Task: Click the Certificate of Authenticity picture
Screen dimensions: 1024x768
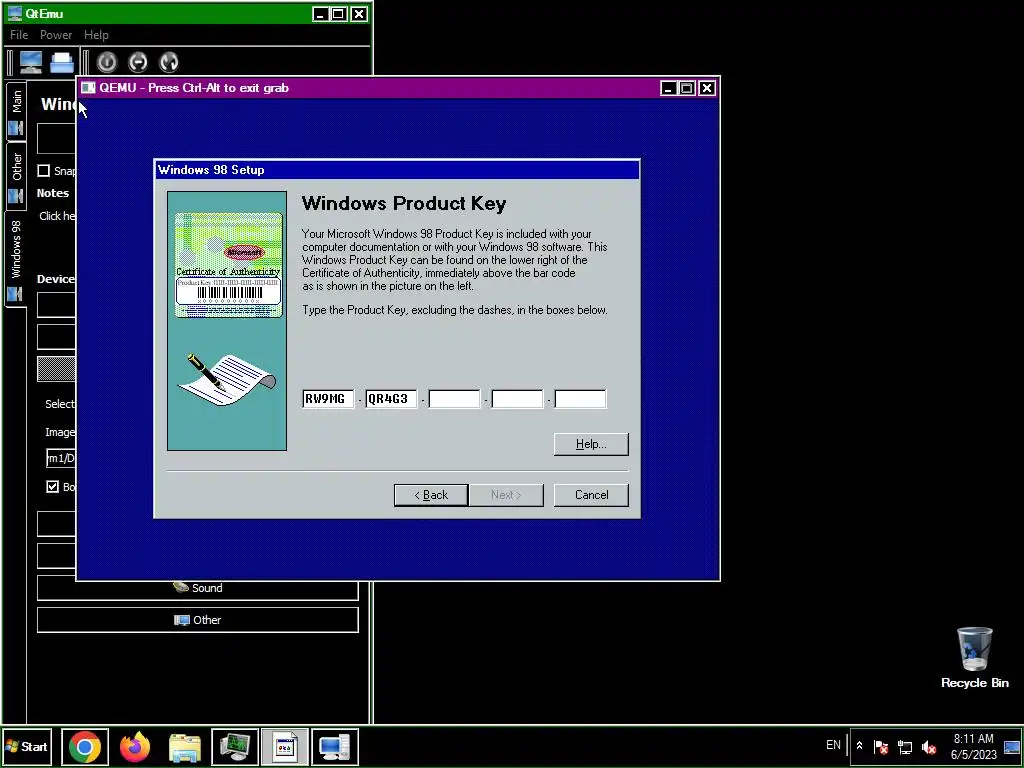Action: (x=228, y=264)
